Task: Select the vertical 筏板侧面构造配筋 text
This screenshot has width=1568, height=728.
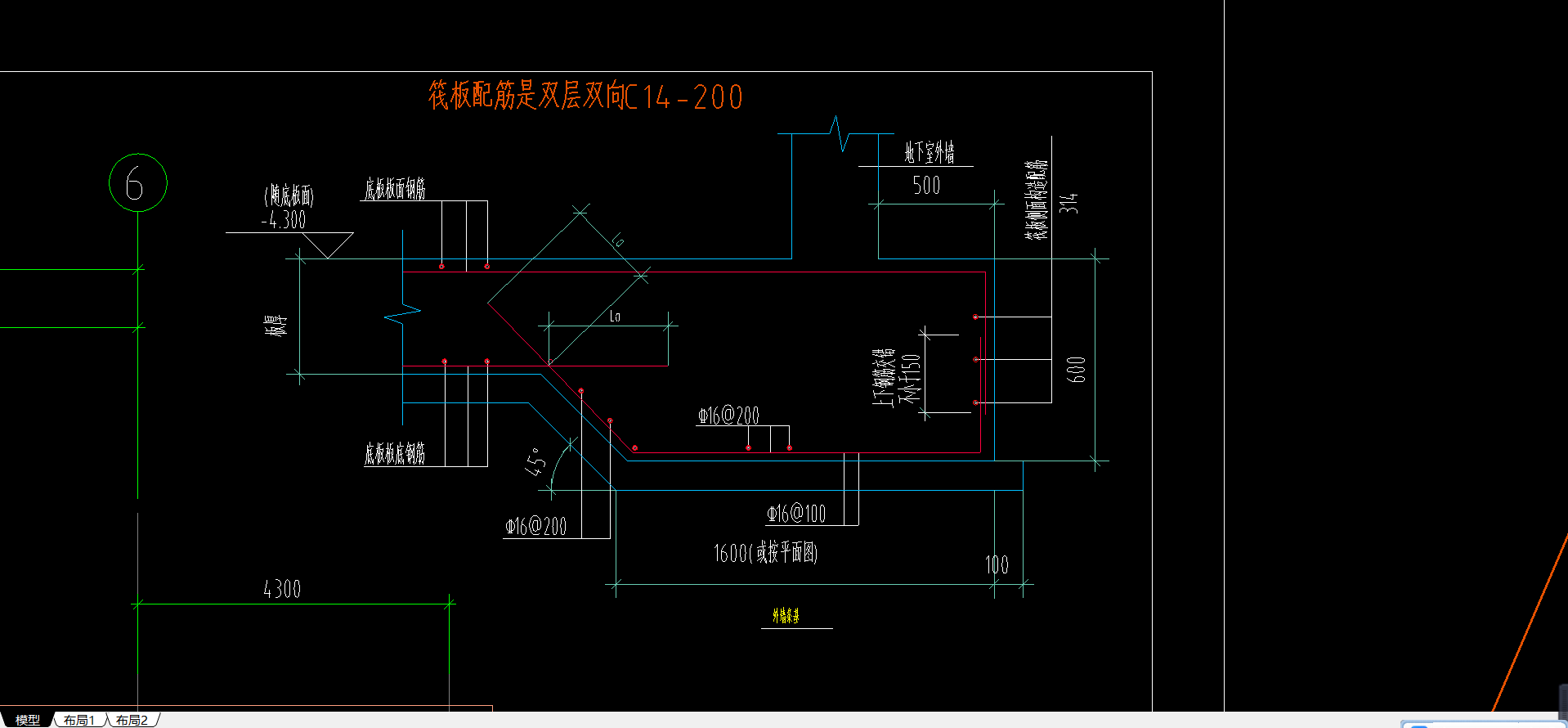Action: click(1037, 199)
